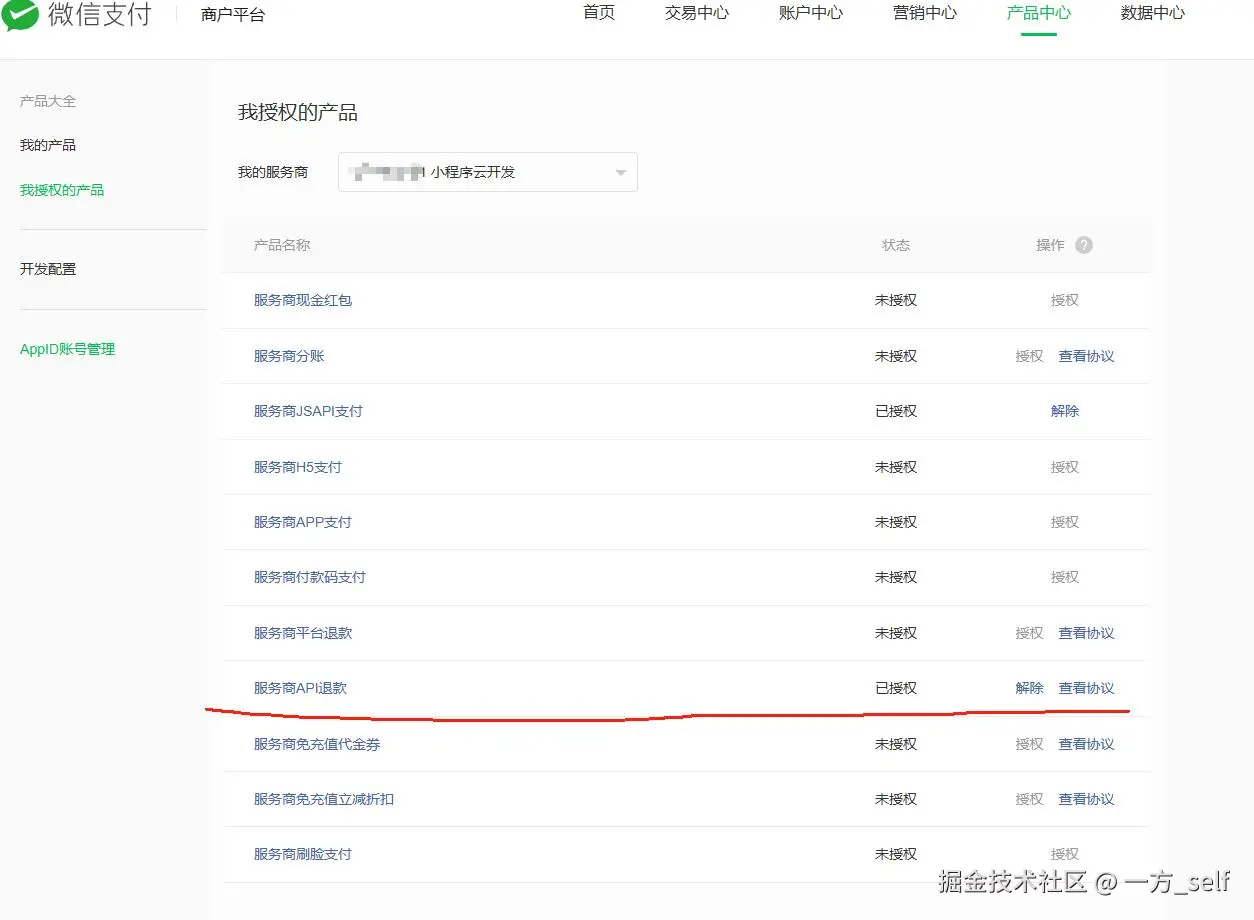Click 授权 for 服务商刷脸支付
Screen dimensions: 1254x920
pos(1065,854)
